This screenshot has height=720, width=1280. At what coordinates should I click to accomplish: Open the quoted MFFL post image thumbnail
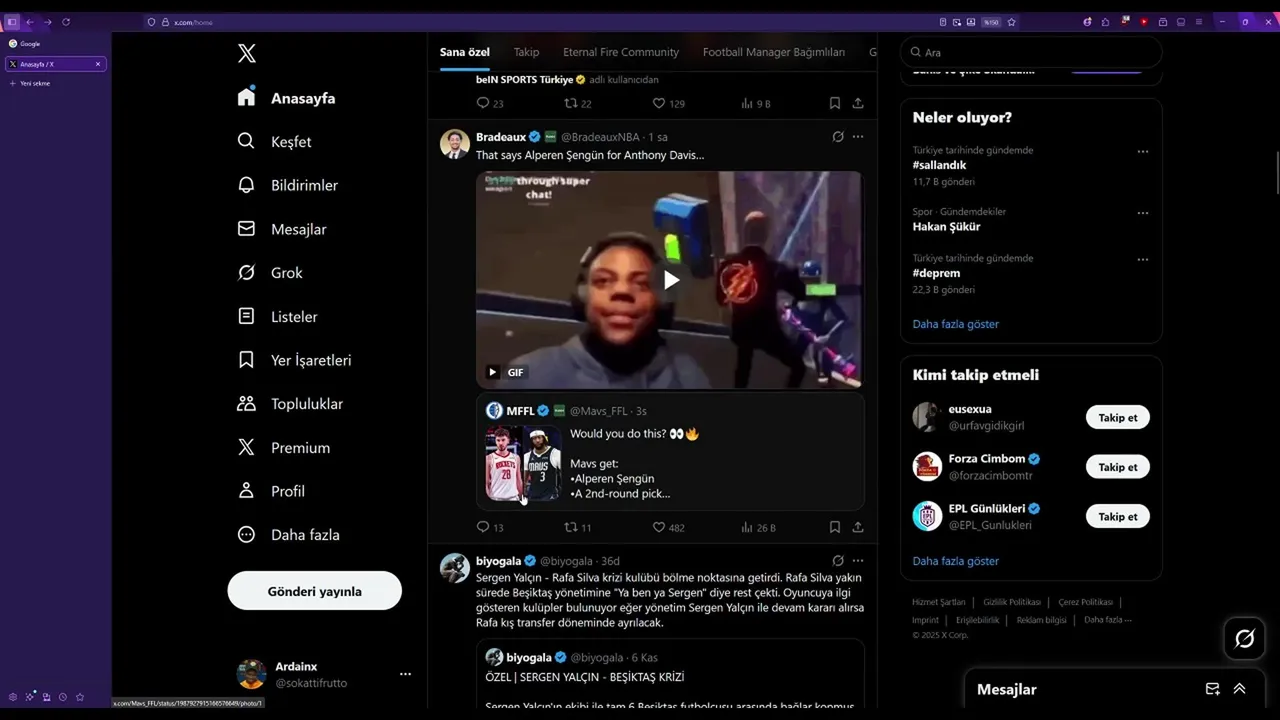(523, 463)
